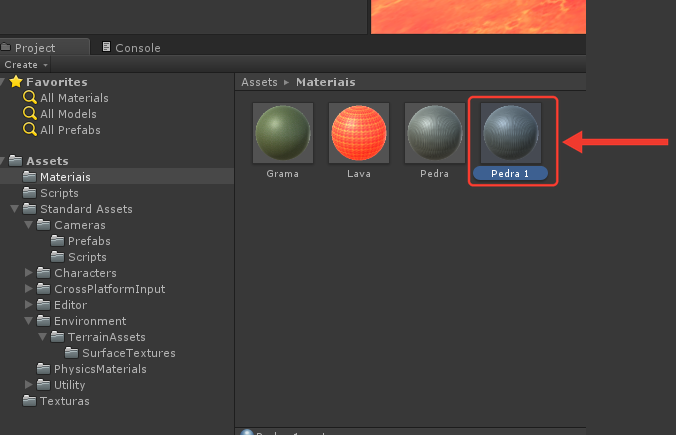Expand the Utility folder arrow
Image resolution: width=676 pixels, height=435 pixels.
(28, 385)
